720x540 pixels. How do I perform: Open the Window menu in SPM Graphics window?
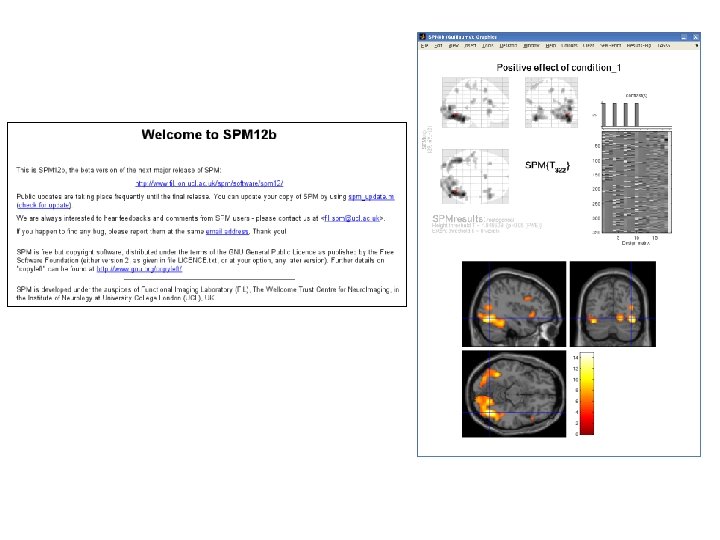[x=531, y=45]
